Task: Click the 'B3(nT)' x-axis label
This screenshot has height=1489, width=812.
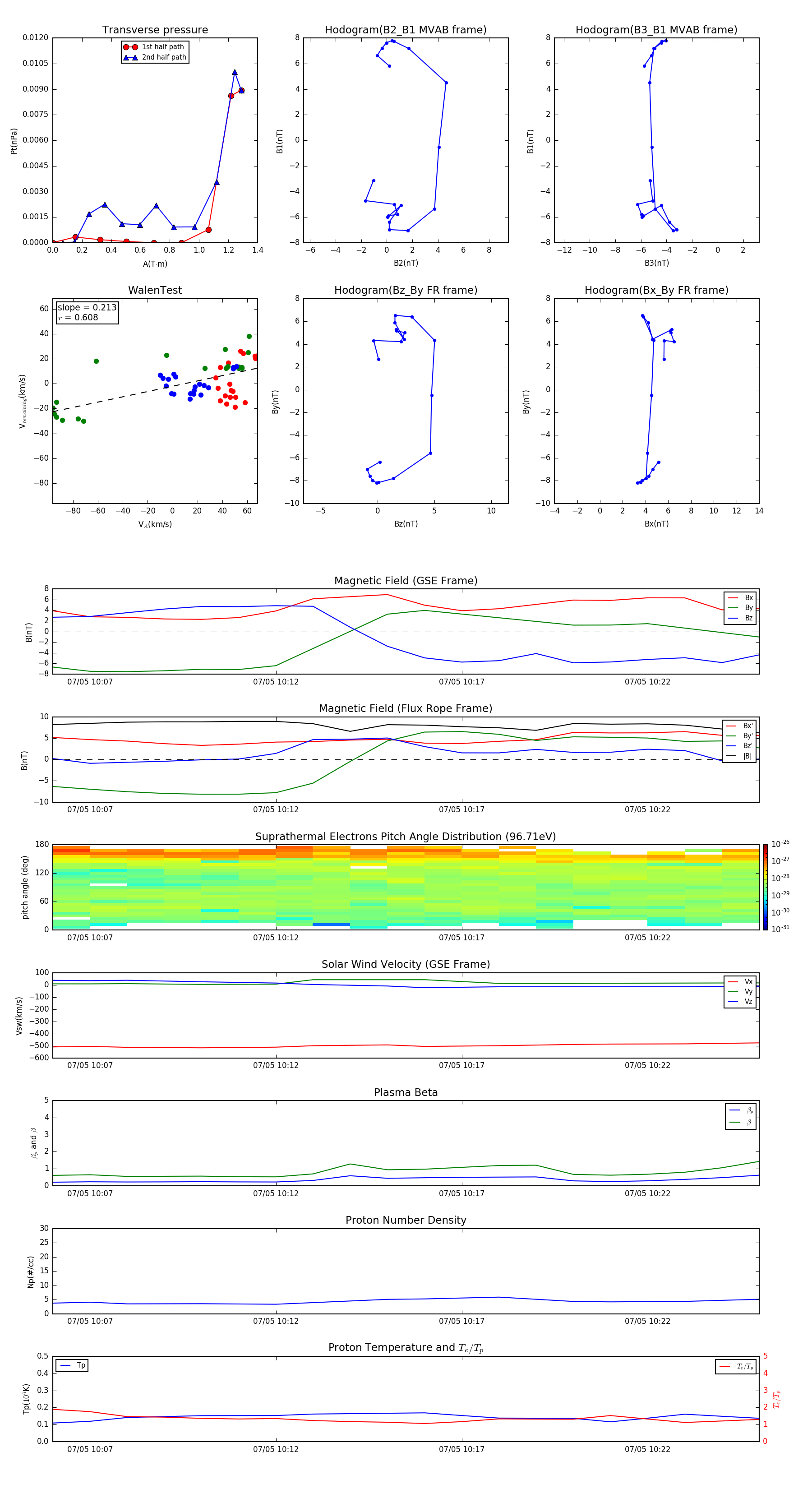Action: [656, 263]
